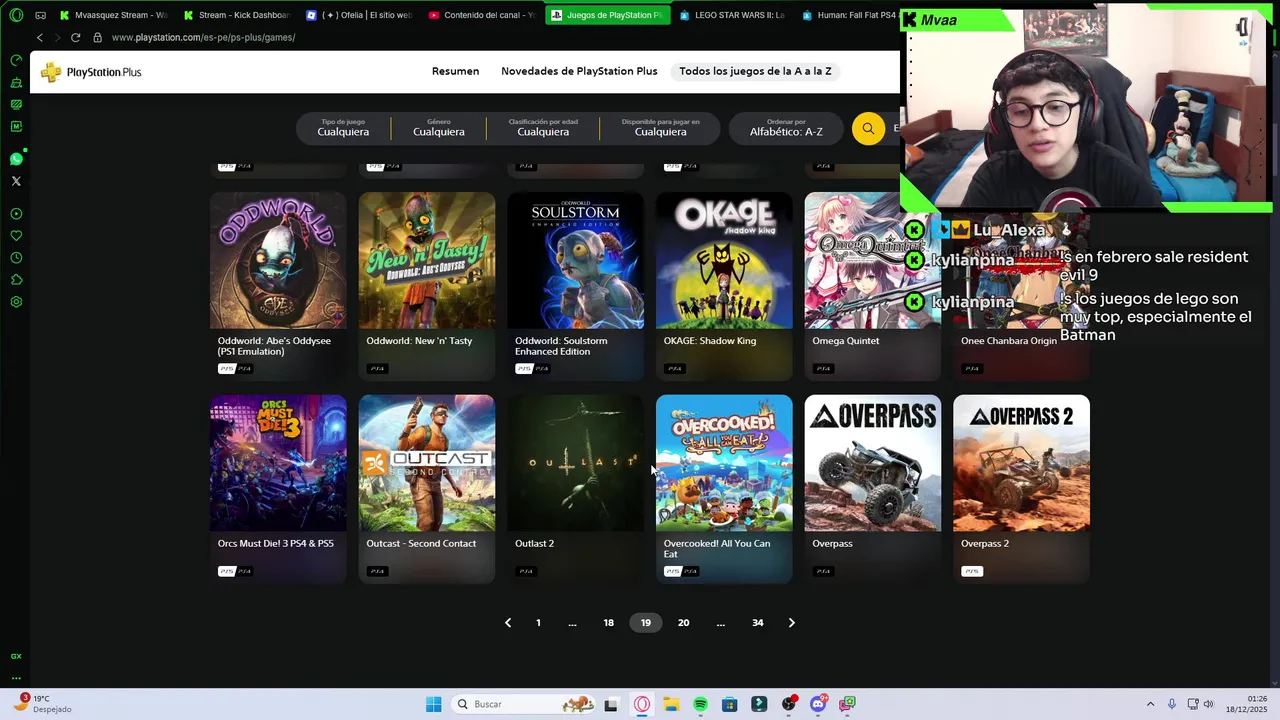Open the Outlast 2 game cover

click(x=575, y=463)
